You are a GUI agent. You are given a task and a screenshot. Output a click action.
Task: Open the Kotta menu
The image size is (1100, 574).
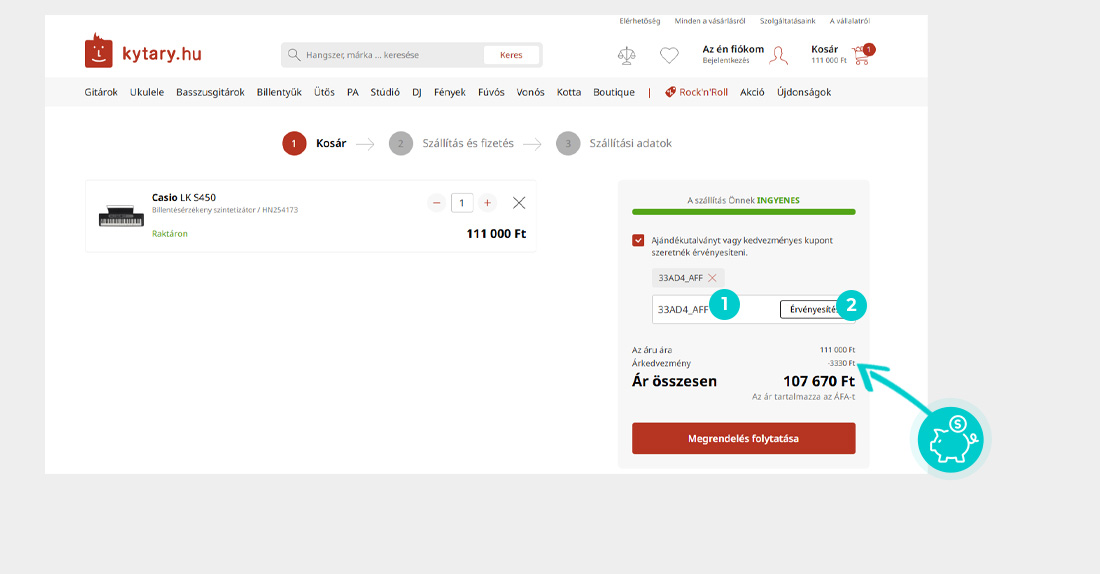[x=569, y=92]
